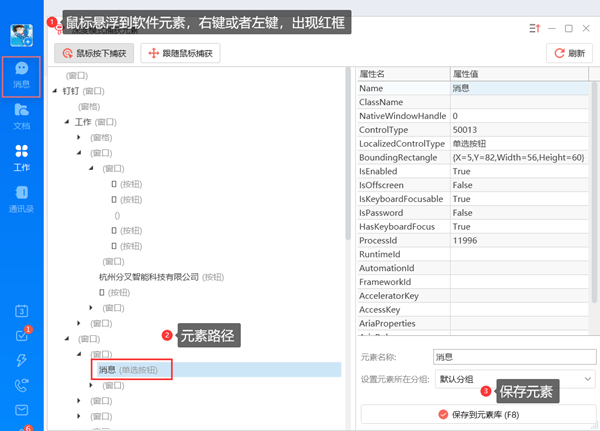Click the 刷新 refresh button

click(x=569, y=53)
